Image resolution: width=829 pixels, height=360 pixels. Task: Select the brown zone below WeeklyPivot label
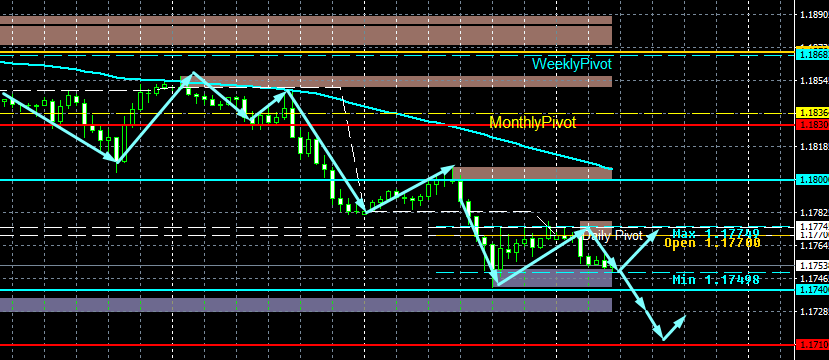point(397,81)
